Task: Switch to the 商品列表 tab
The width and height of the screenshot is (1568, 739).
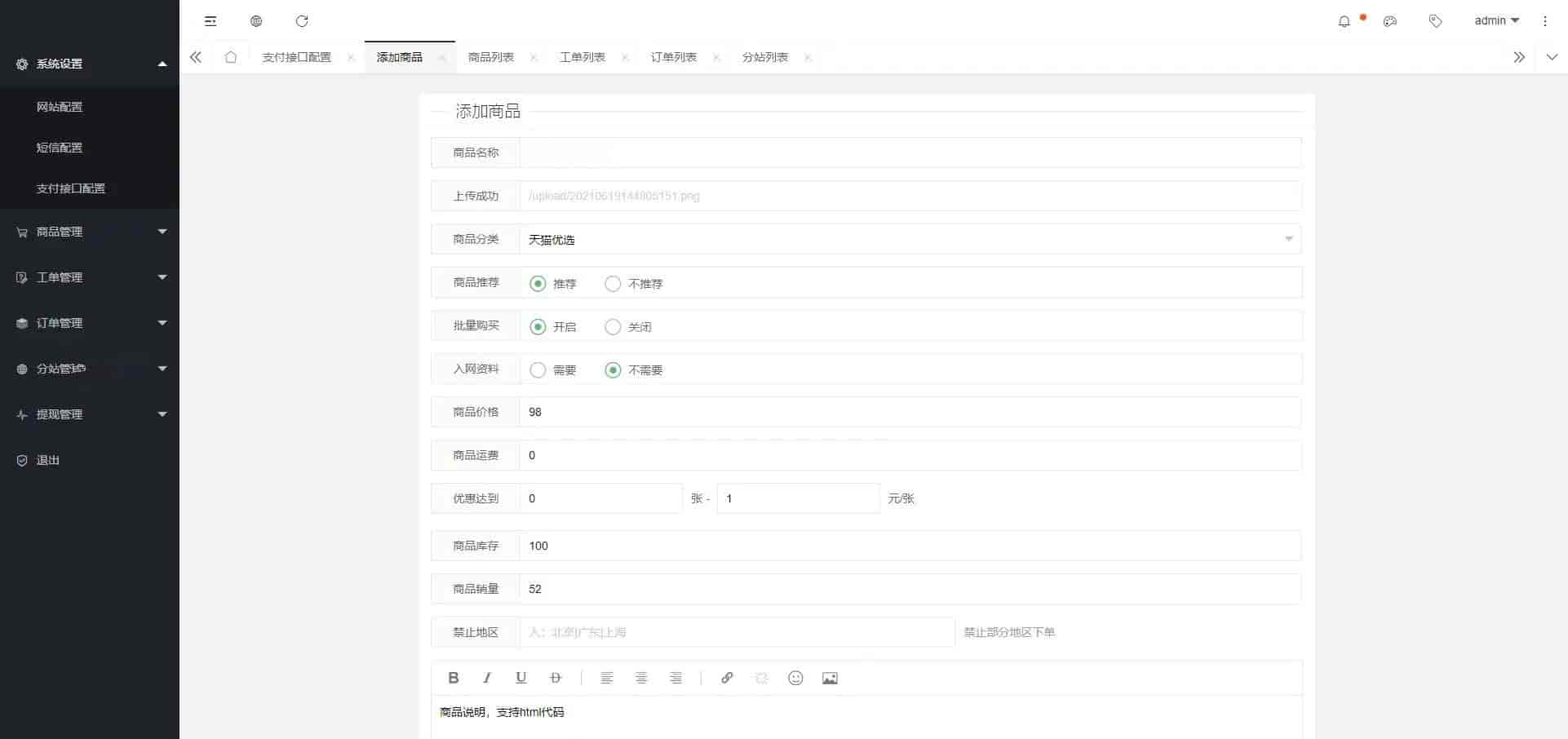Action: [x=491, y=57]
